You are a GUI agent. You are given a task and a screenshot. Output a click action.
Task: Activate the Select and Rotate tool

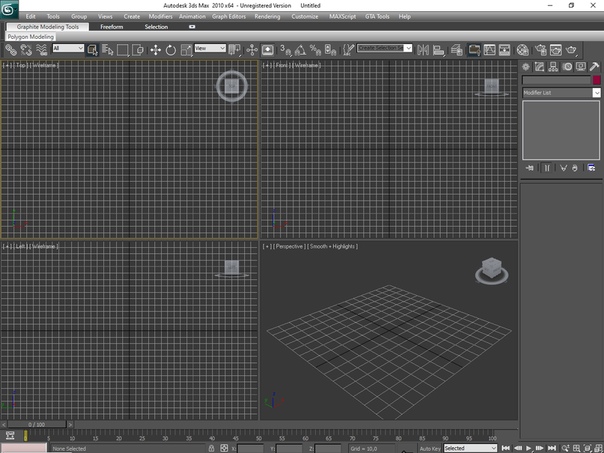point(171,50)
